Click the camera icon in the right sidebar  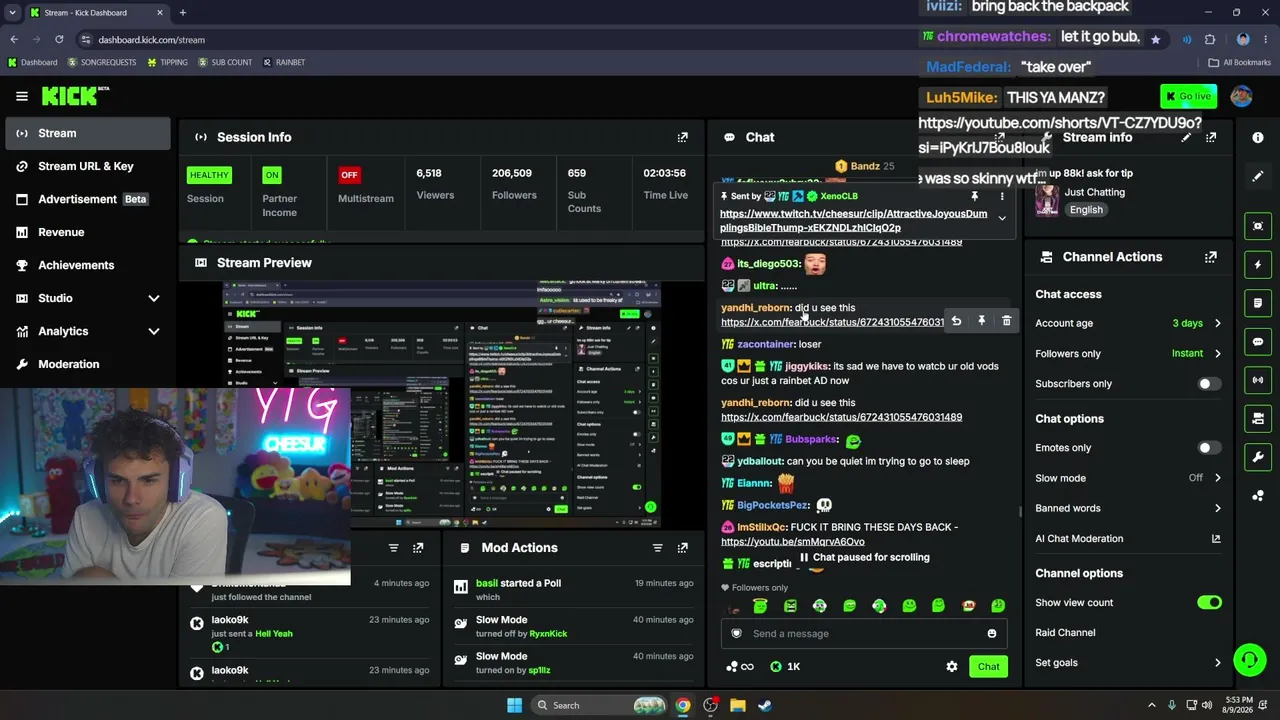(x=1258, y=418)
